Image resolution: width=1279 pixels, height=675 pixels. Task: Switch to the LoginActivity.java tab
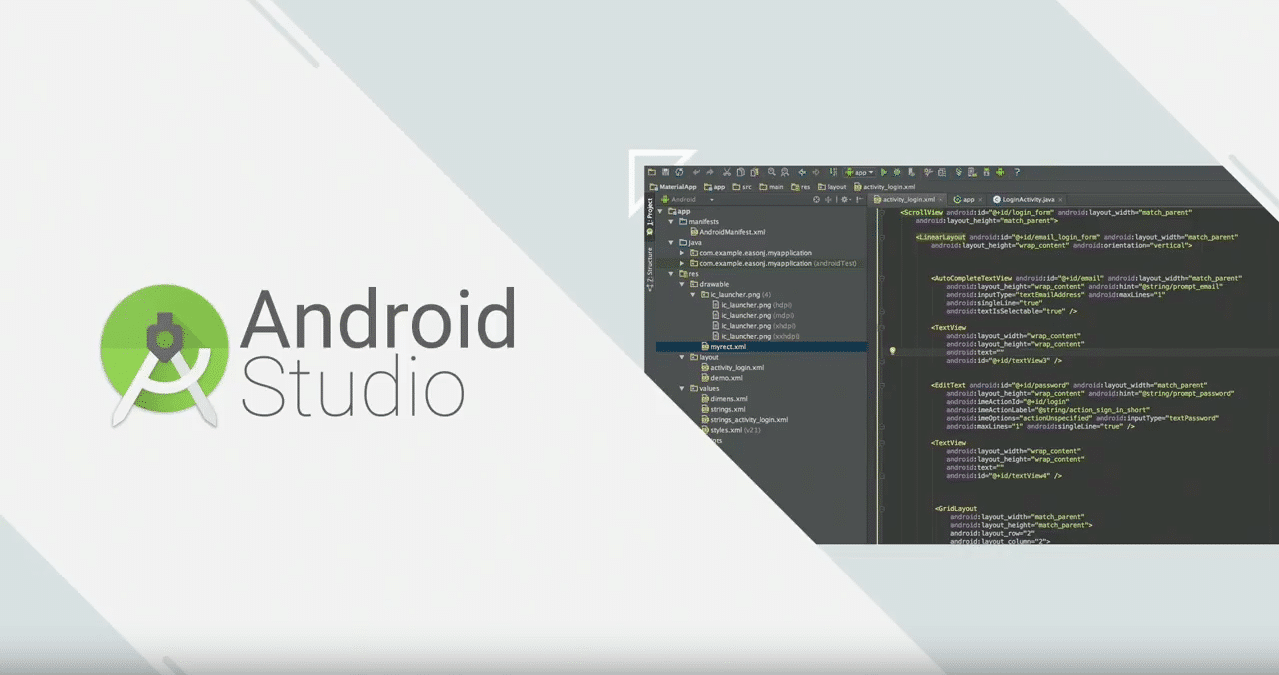[x=1027, y=199]
